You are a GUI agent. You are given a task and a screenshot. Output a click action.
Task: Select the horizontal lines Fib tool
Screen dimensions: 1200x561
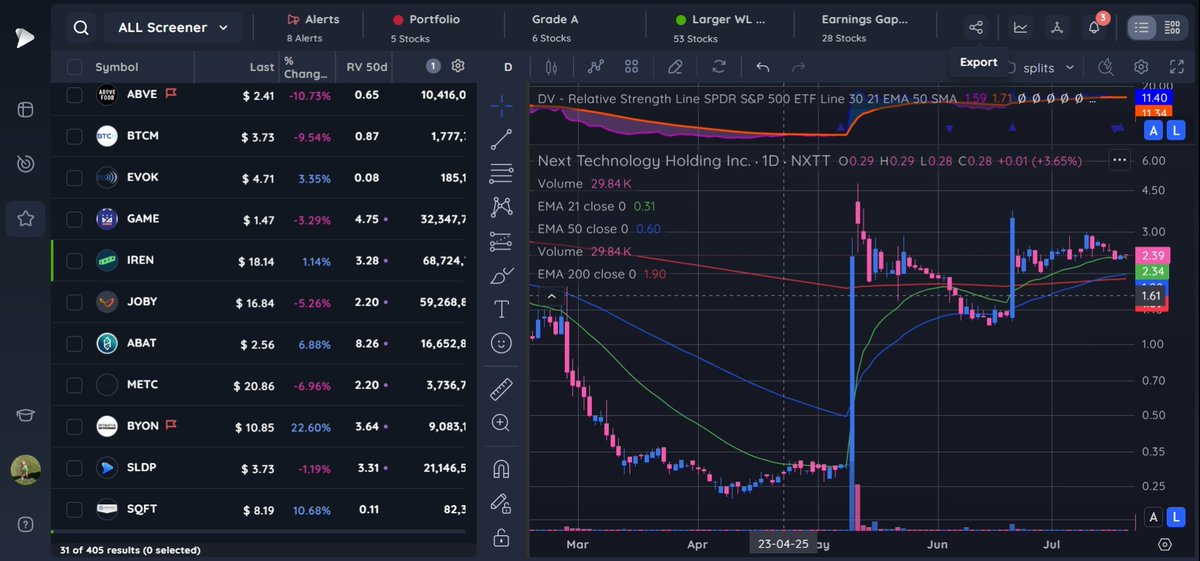coord(502,173)
